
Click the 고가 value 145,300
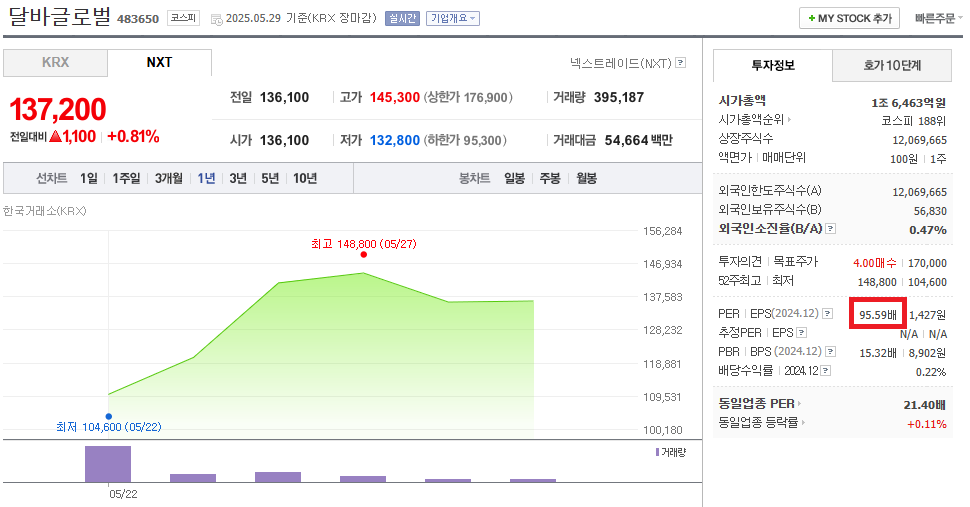395,97
